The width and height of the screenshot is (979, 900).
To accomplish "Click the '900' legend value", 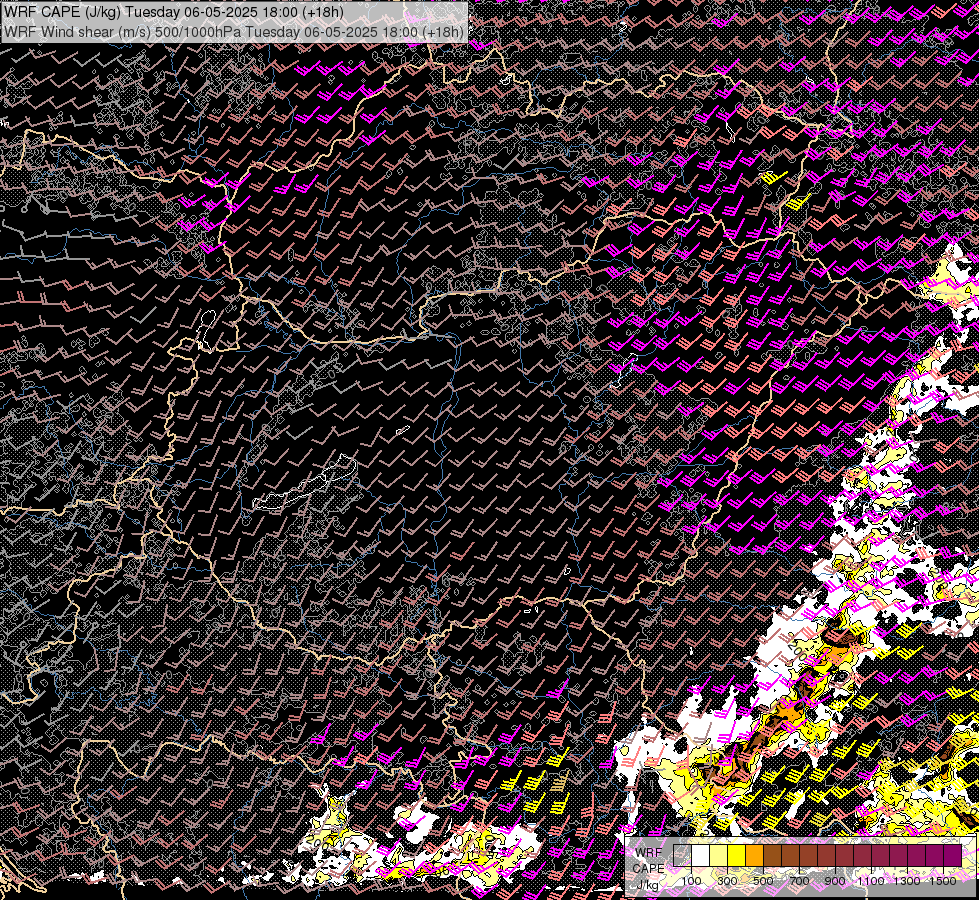I will [x=835, y=881].
